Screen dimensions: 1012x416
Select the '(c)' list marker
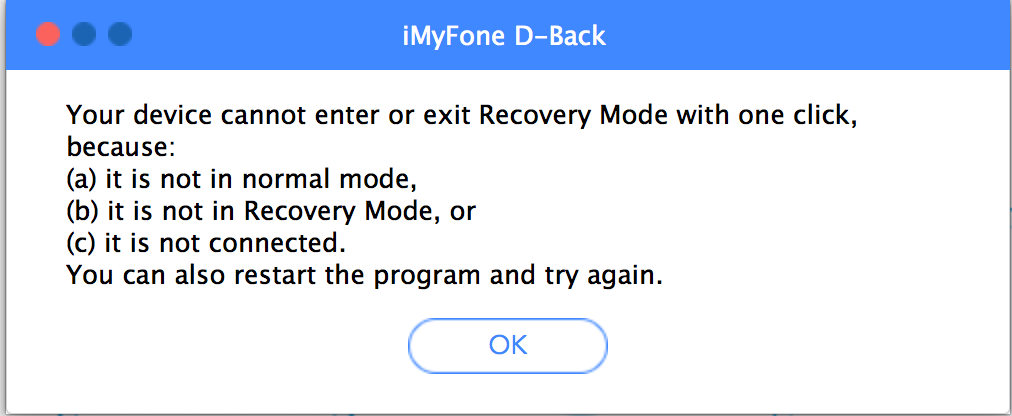(83, 245)
